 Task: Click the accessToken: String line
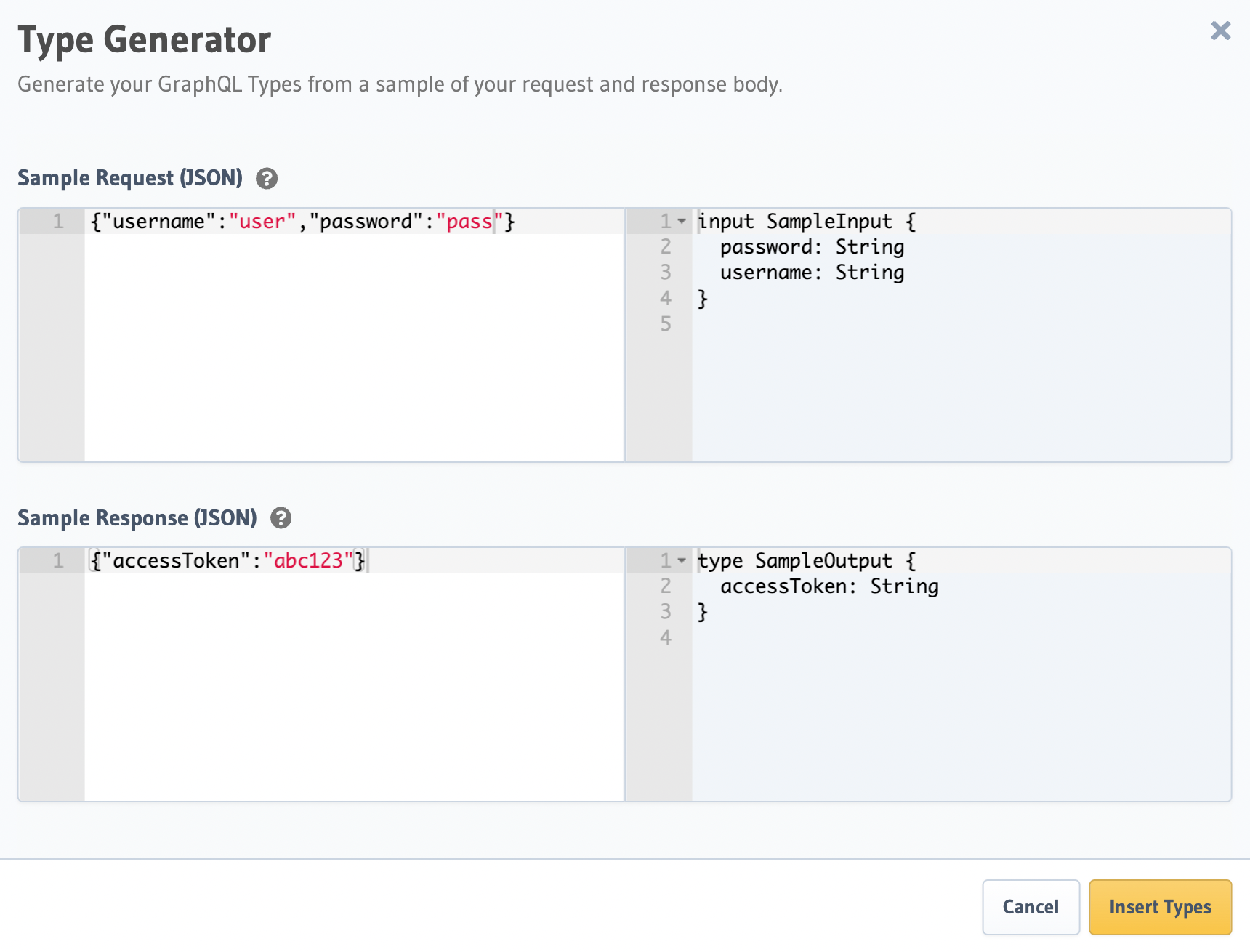(828, 586)
